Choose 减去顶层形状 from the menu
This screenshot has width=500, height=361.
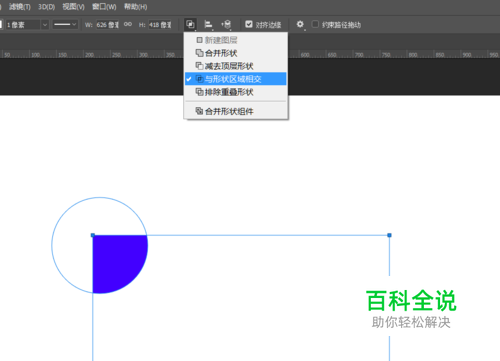pos(236,66)
